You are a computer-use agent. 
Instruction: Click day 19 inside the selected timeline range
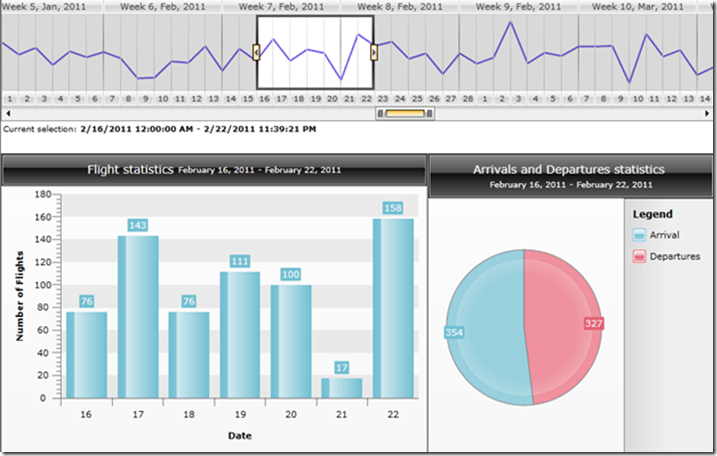click(x=316, y=98)
